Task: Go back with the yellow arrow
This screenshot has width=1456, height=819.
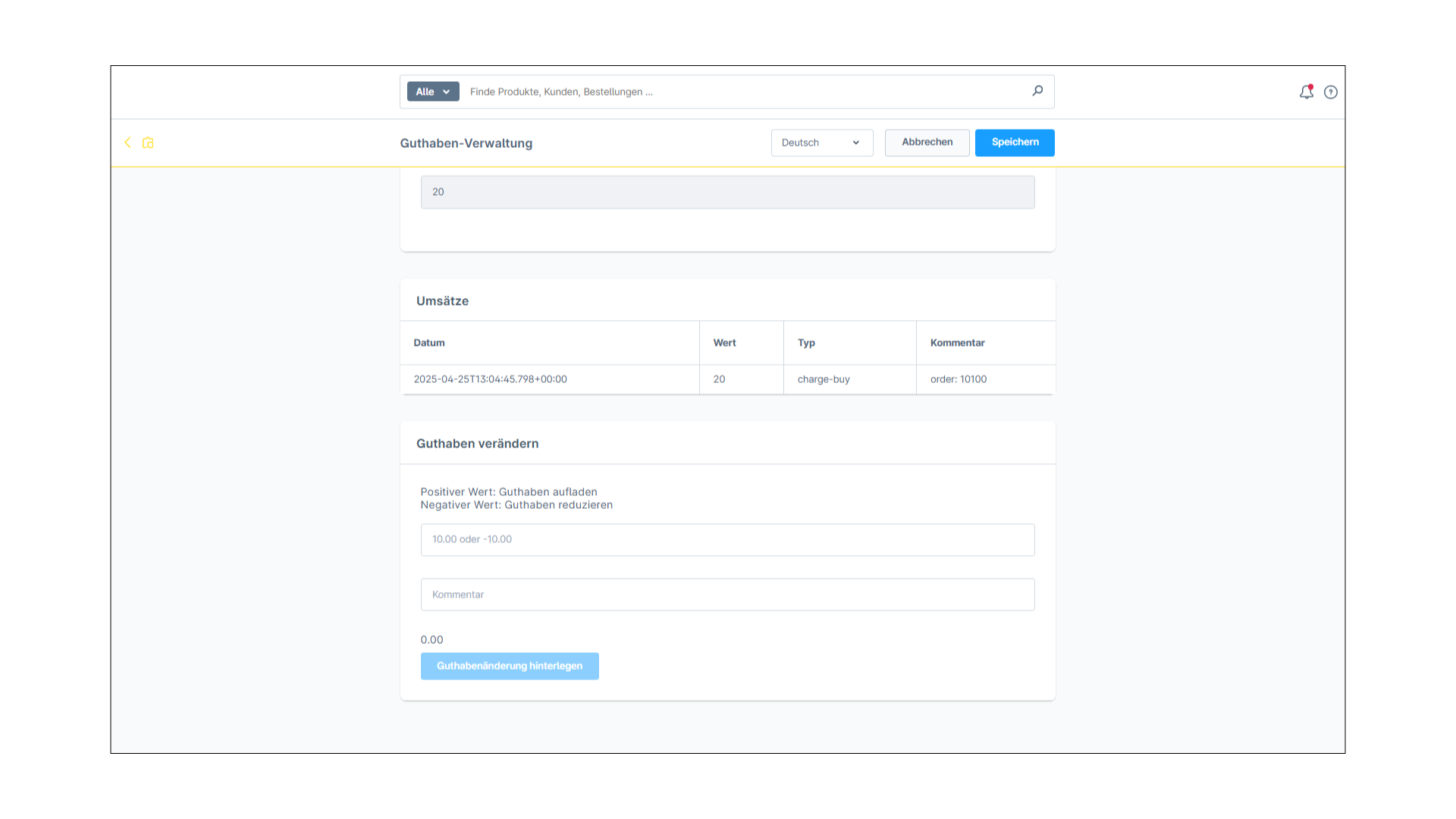Action: pos(127,143)
